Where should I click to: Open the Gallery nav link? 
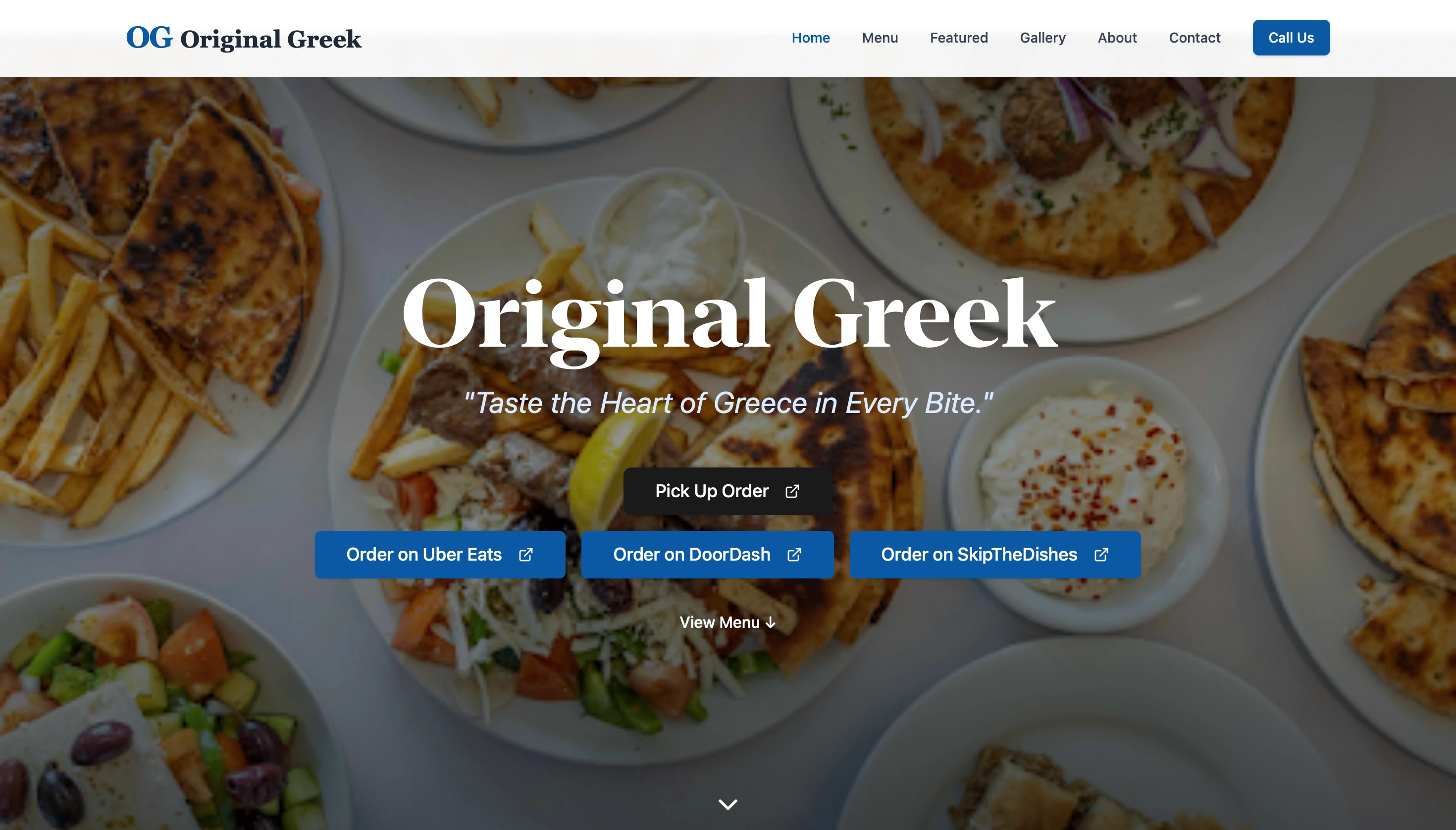(1042, 38)
